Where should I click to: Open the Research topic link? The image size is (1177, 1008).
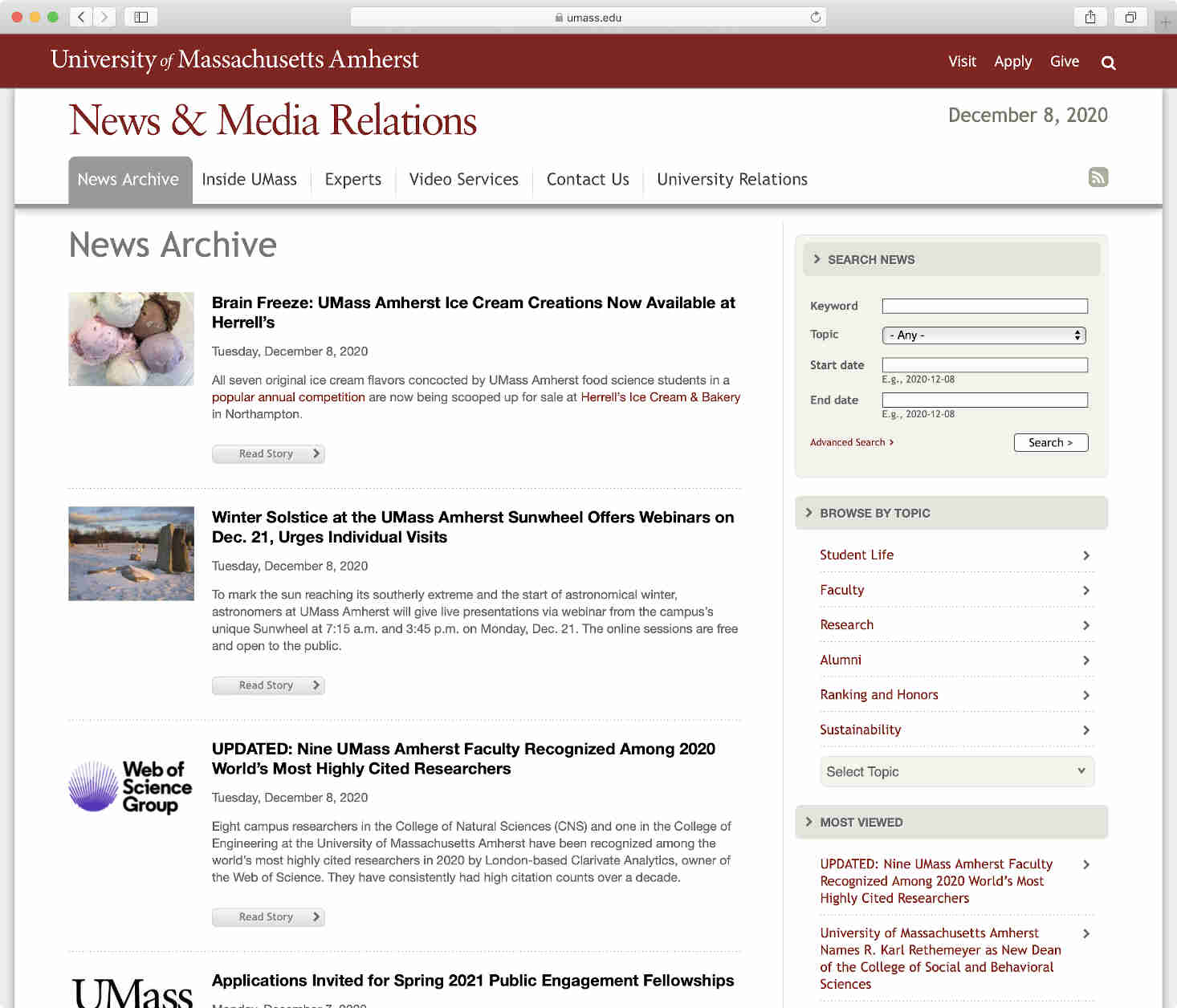tap(846, 624)
